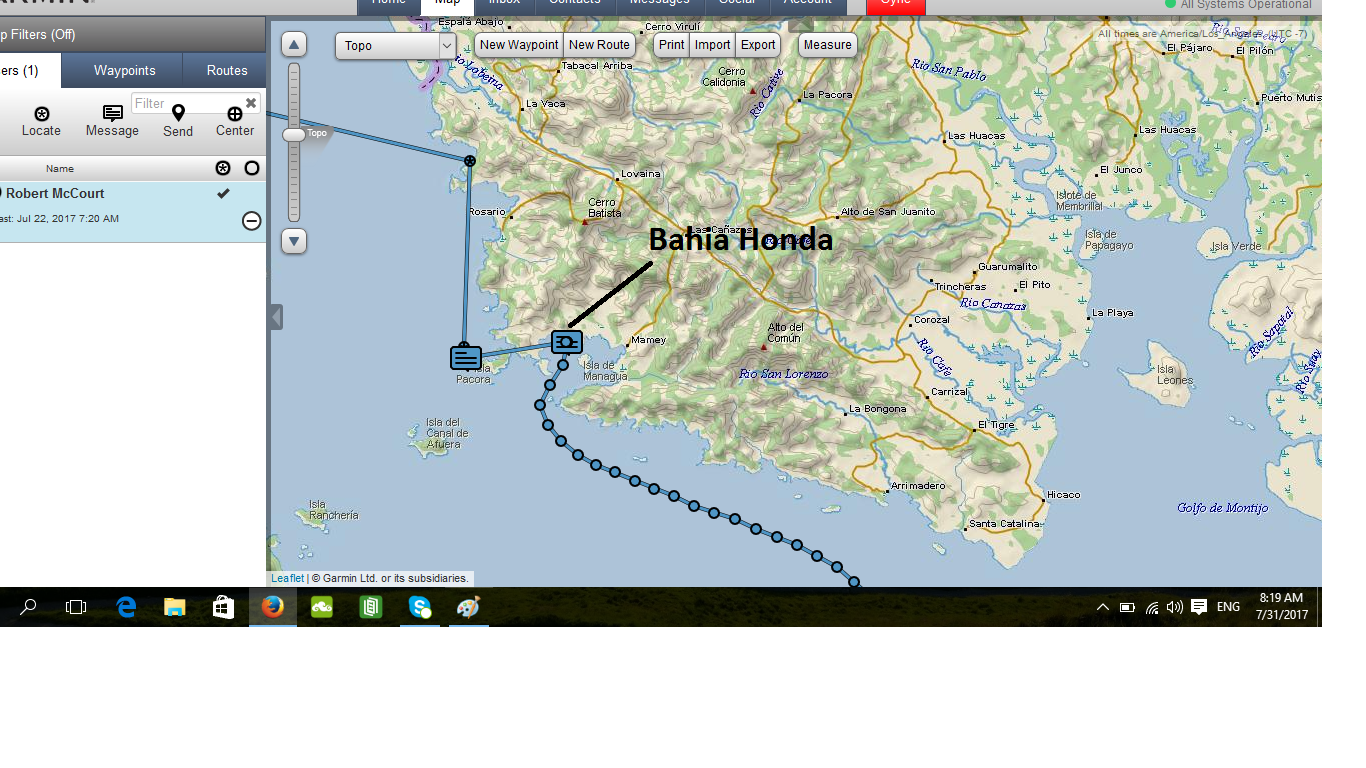Click the zoom-in arrow above the slider
Viewport: 1366px width, 768px height.
293,44
